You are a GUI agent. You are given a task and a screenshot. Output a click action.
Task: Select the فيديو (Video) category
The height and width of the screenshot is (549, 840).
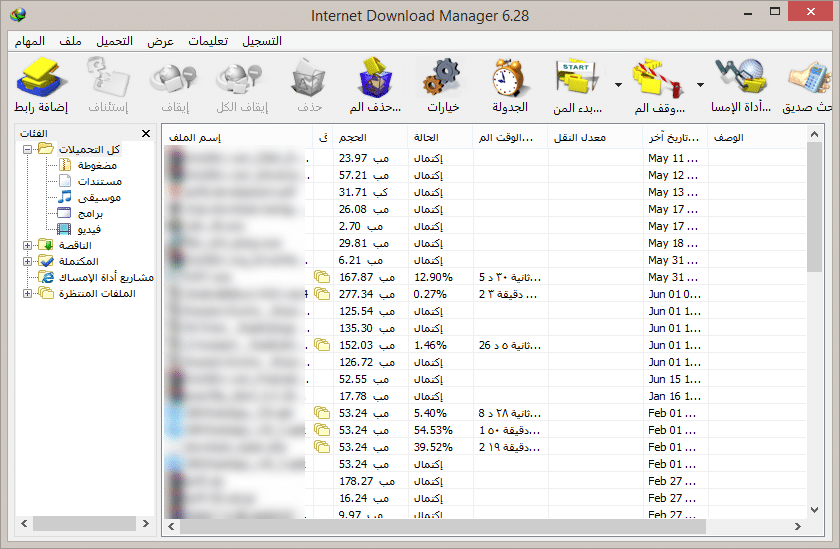point(89,230)
